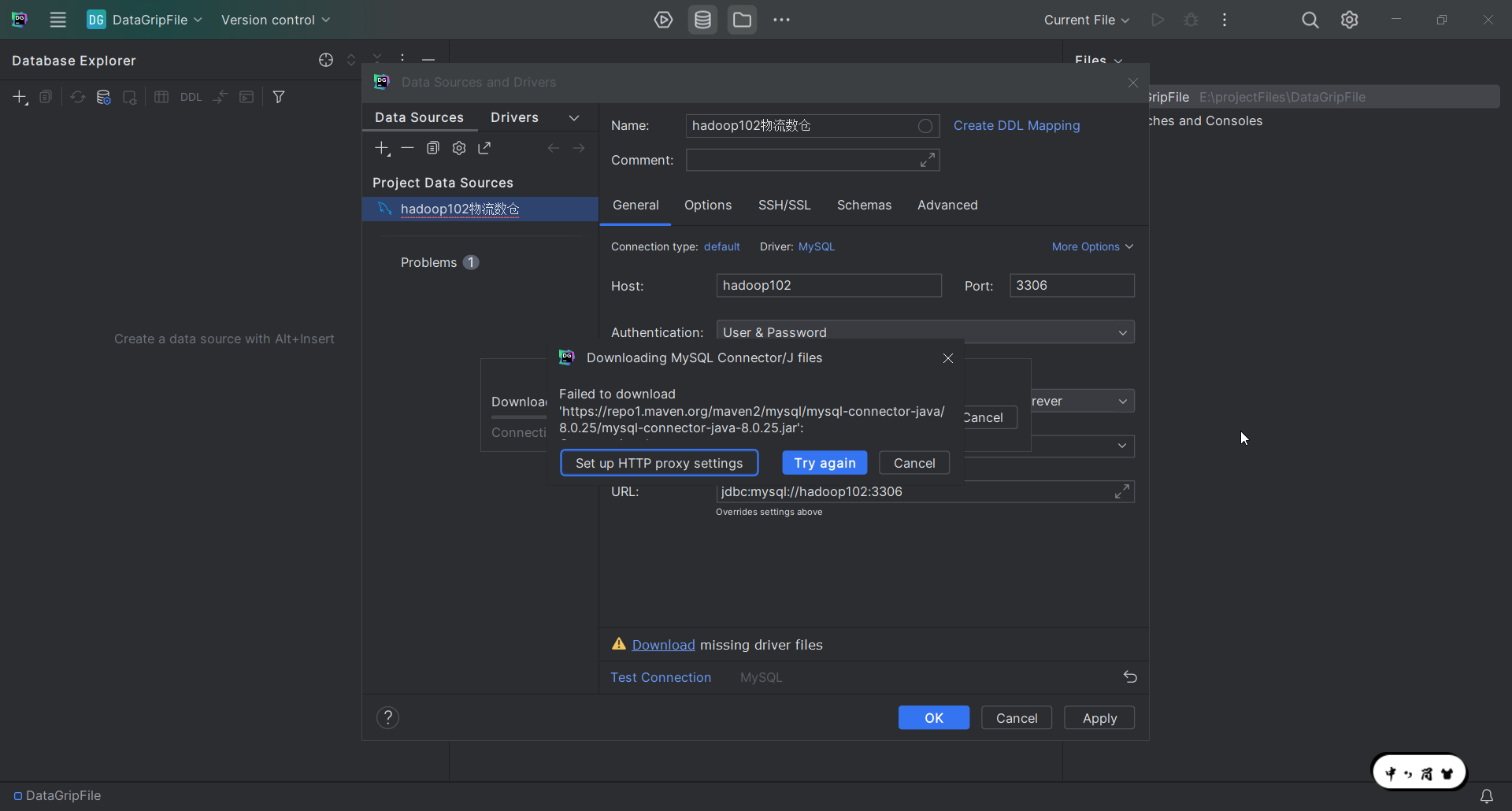Open the Version control dropdown

(x=276, y=20)
